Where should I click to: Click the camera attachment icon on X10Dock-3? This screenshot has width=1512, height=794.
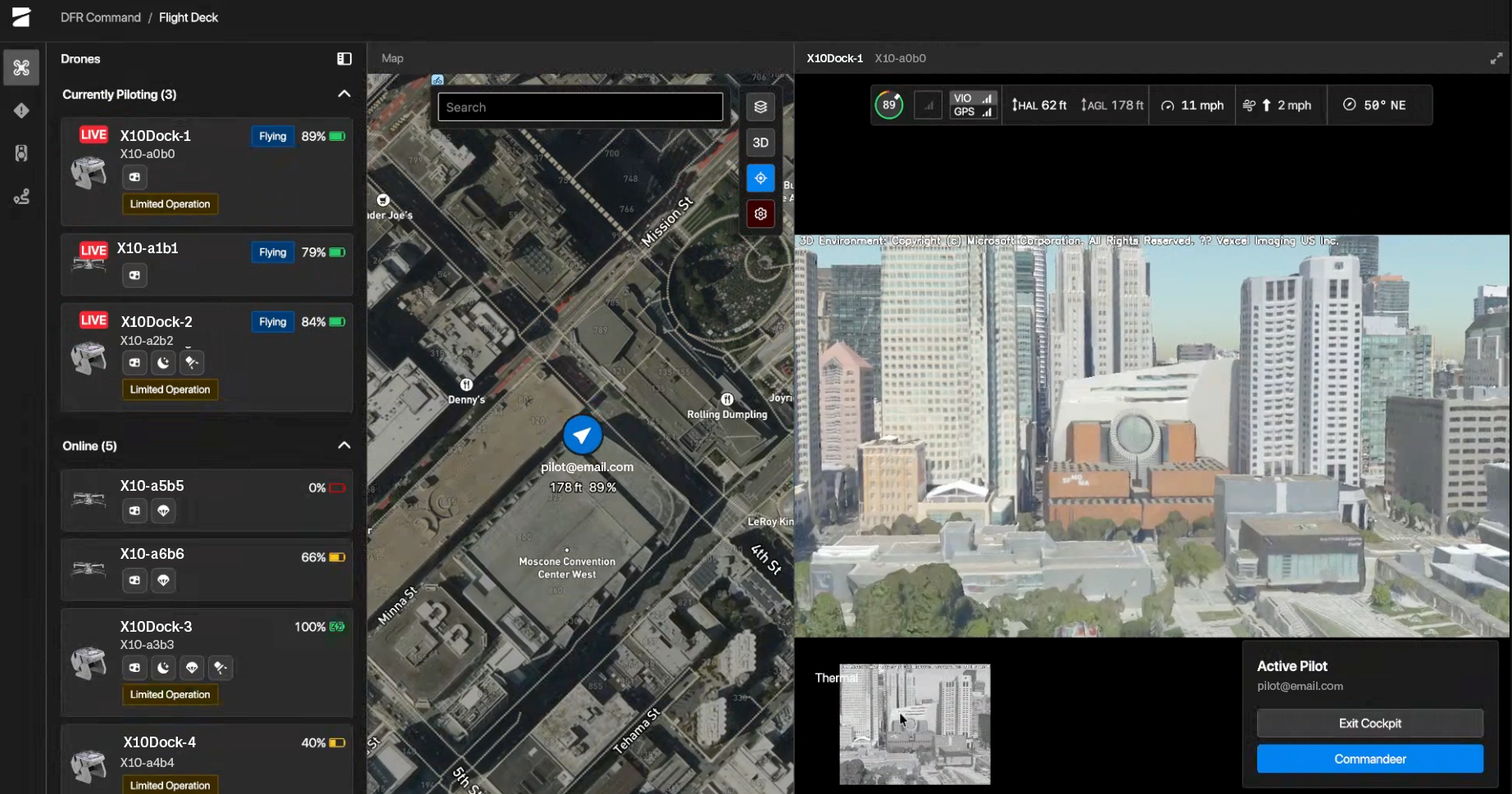click(x=134, y=668)
